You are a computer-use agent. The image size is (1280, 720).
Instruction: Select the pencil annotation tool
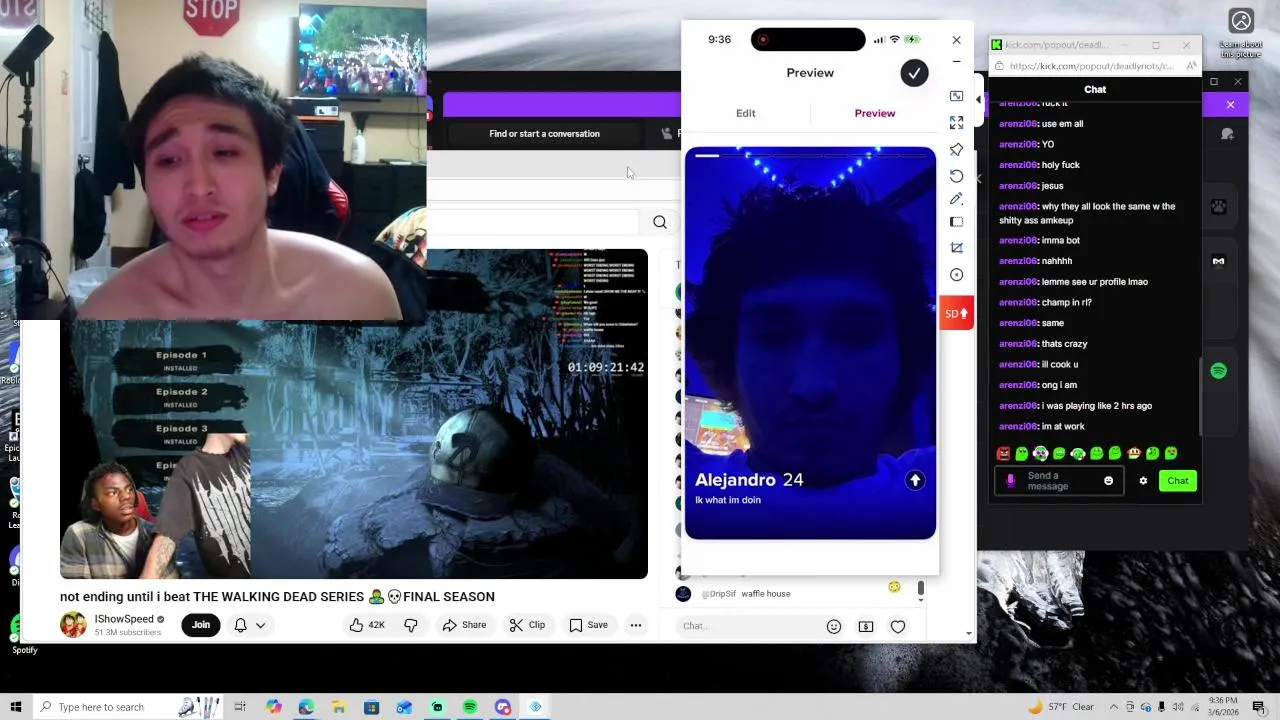[957, 198]
